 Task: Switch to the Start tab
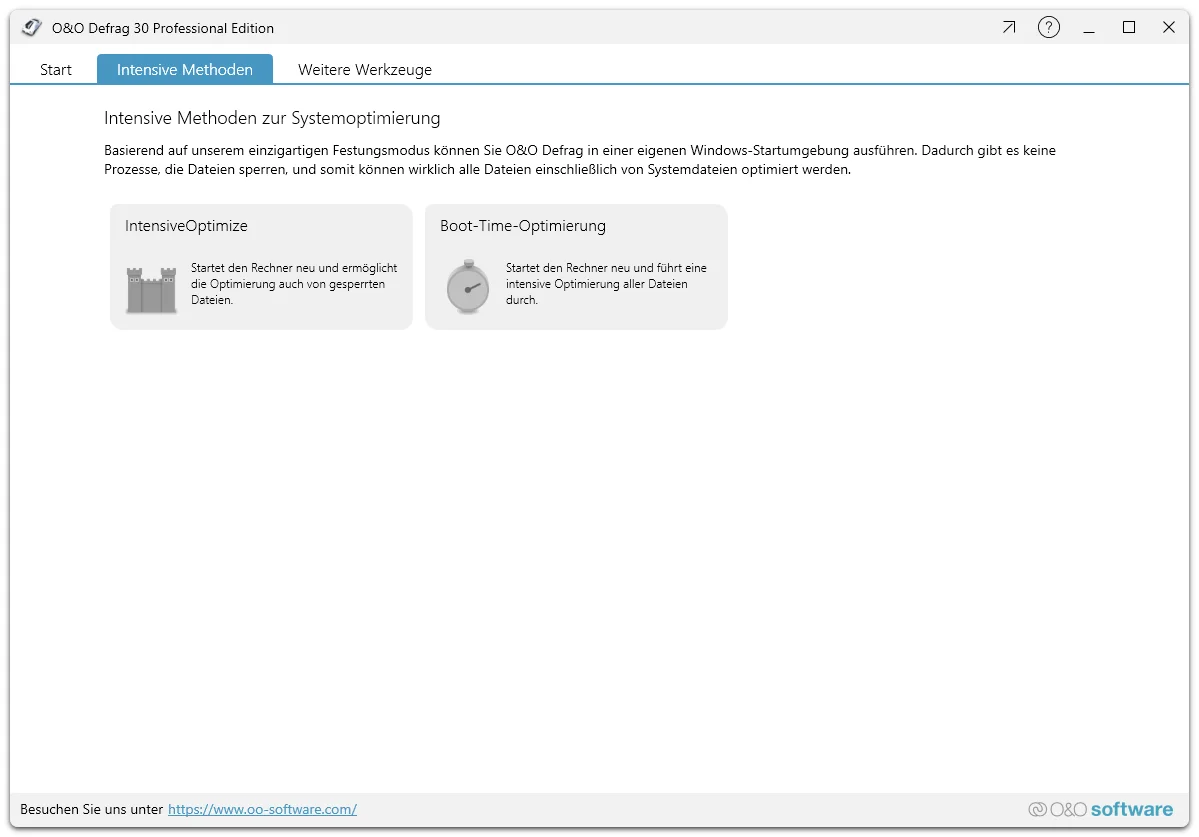[x=56, y=69]
